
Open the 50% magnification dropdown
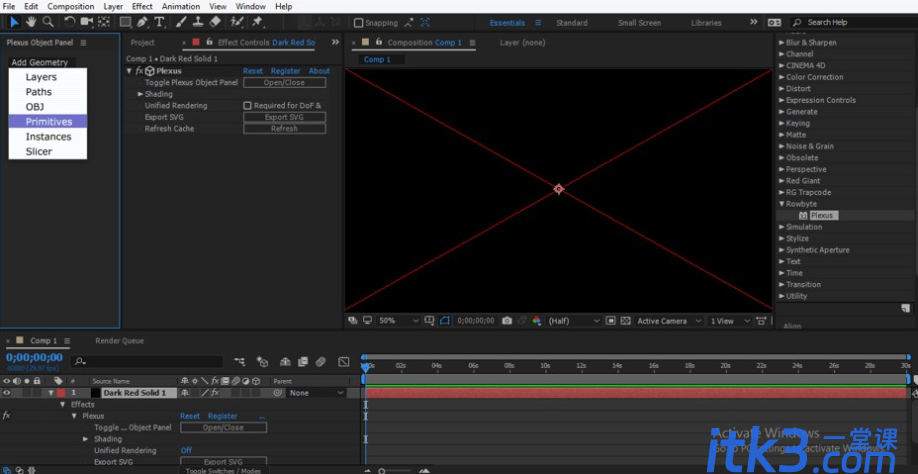tap(400, 321)
